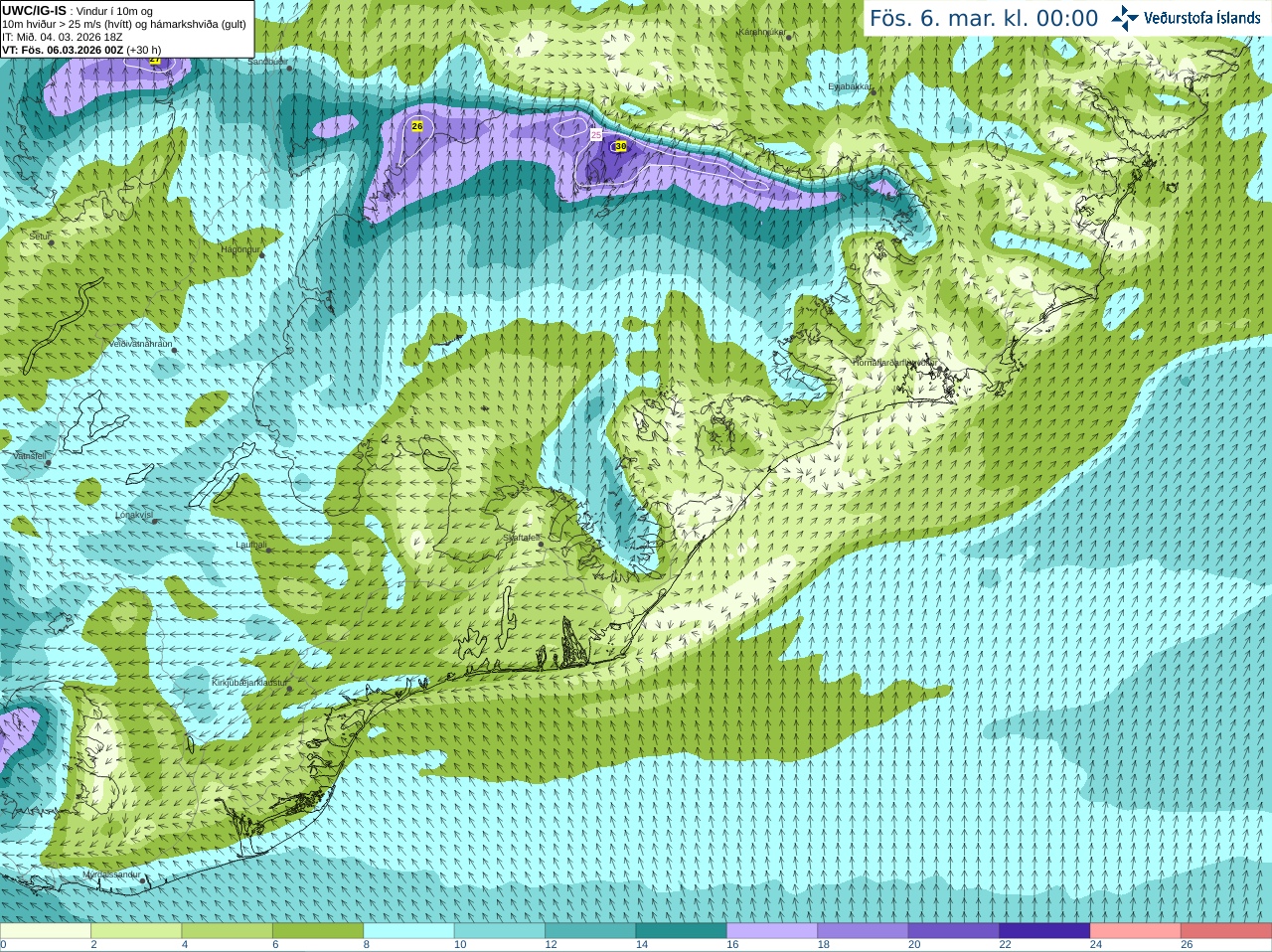Screen dimensions: 1272x952
Task: Click the Hágöngur station label
Action: pyautogui.click(x=239, y=249)
